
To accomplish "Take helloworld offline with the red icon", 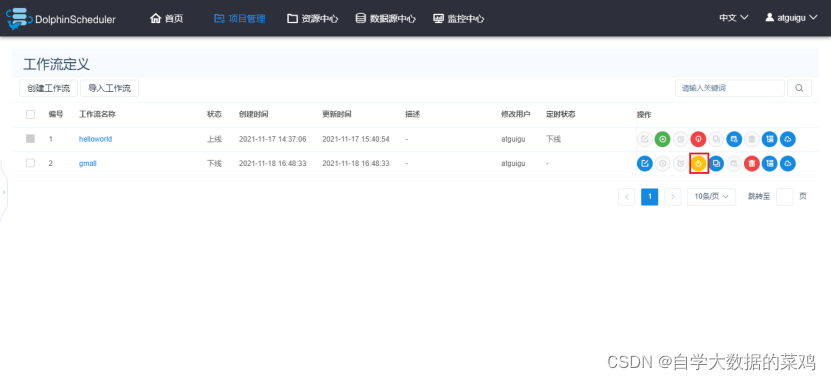I will [699, 139].
